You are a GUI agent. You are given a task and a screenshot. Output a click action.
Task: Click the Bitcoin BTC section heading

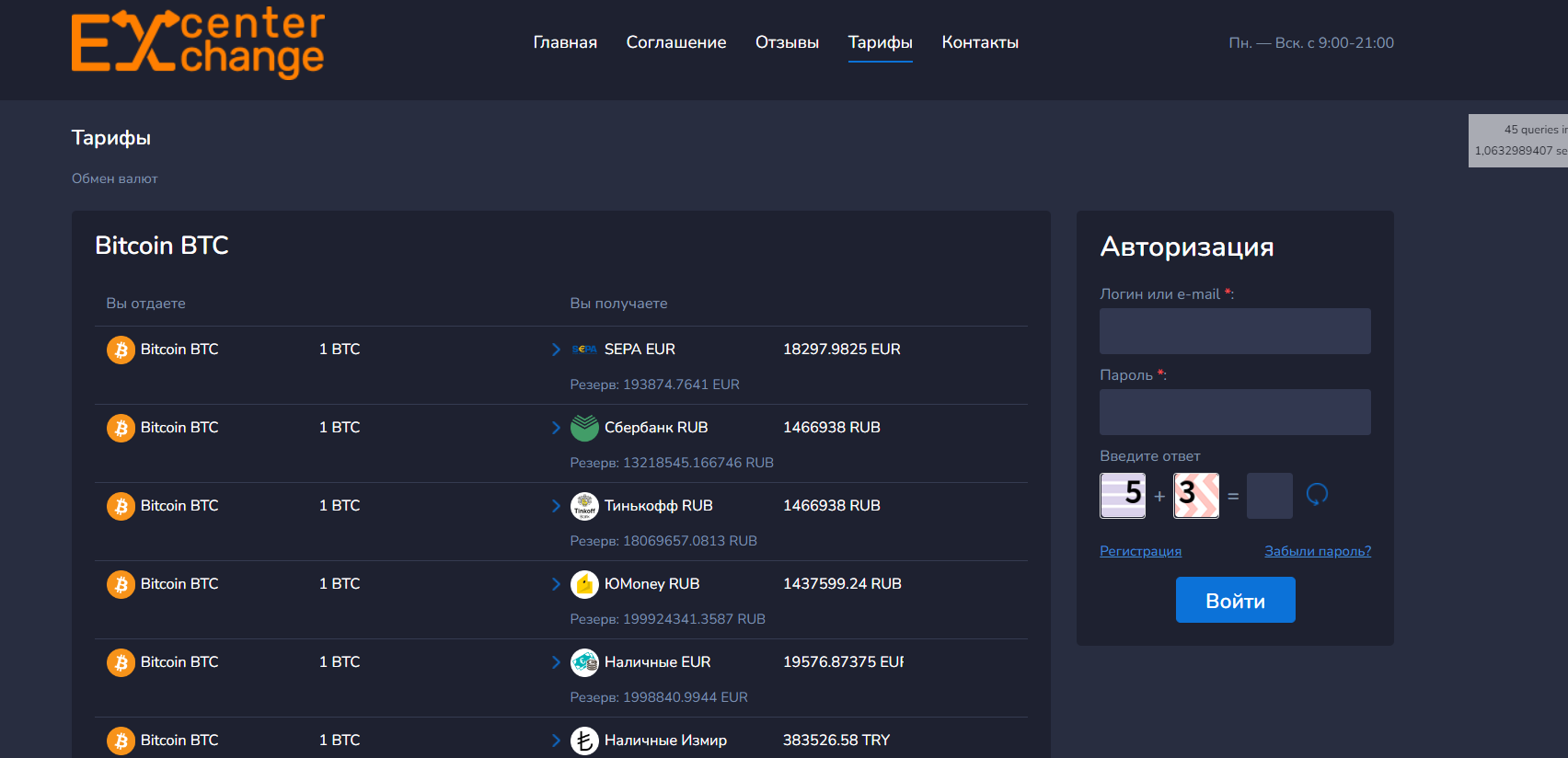162,246
